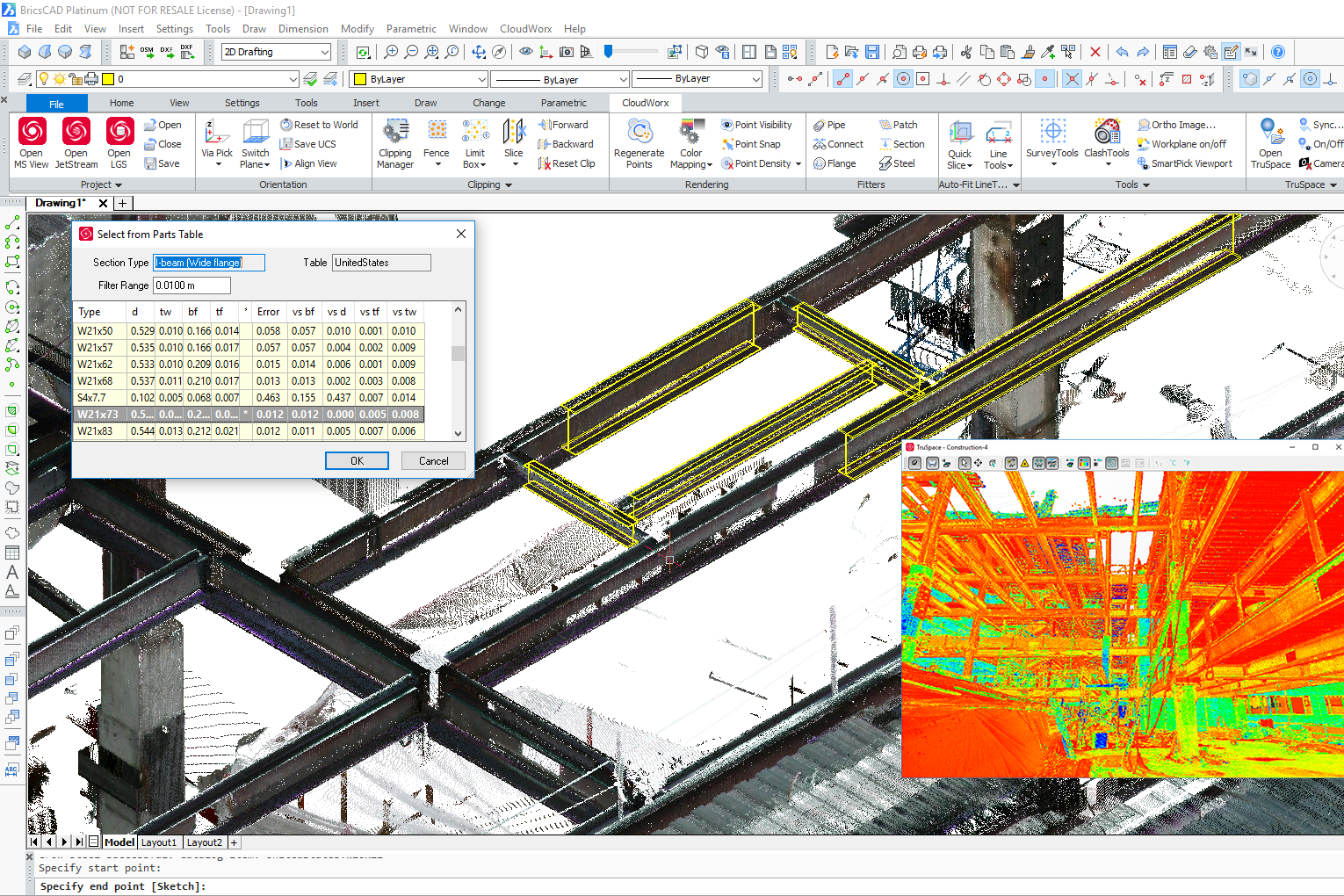Select the Via Pick orientation tool
This screenshot has width=1344, height=896.
[217, 143]
